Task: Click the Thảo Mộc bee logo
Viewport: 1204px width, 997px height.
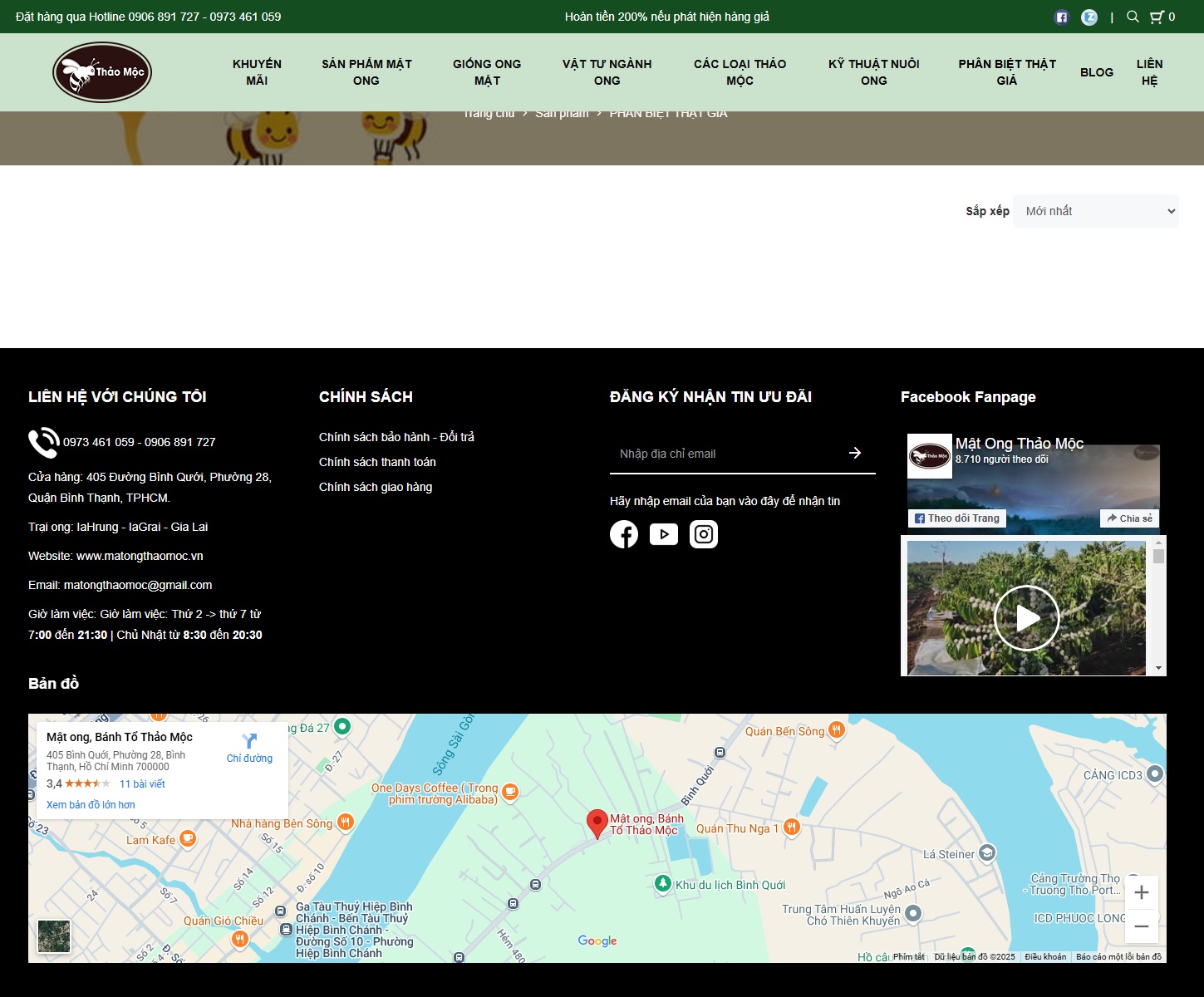Action: pyautogui.click(x=102, y=72)
